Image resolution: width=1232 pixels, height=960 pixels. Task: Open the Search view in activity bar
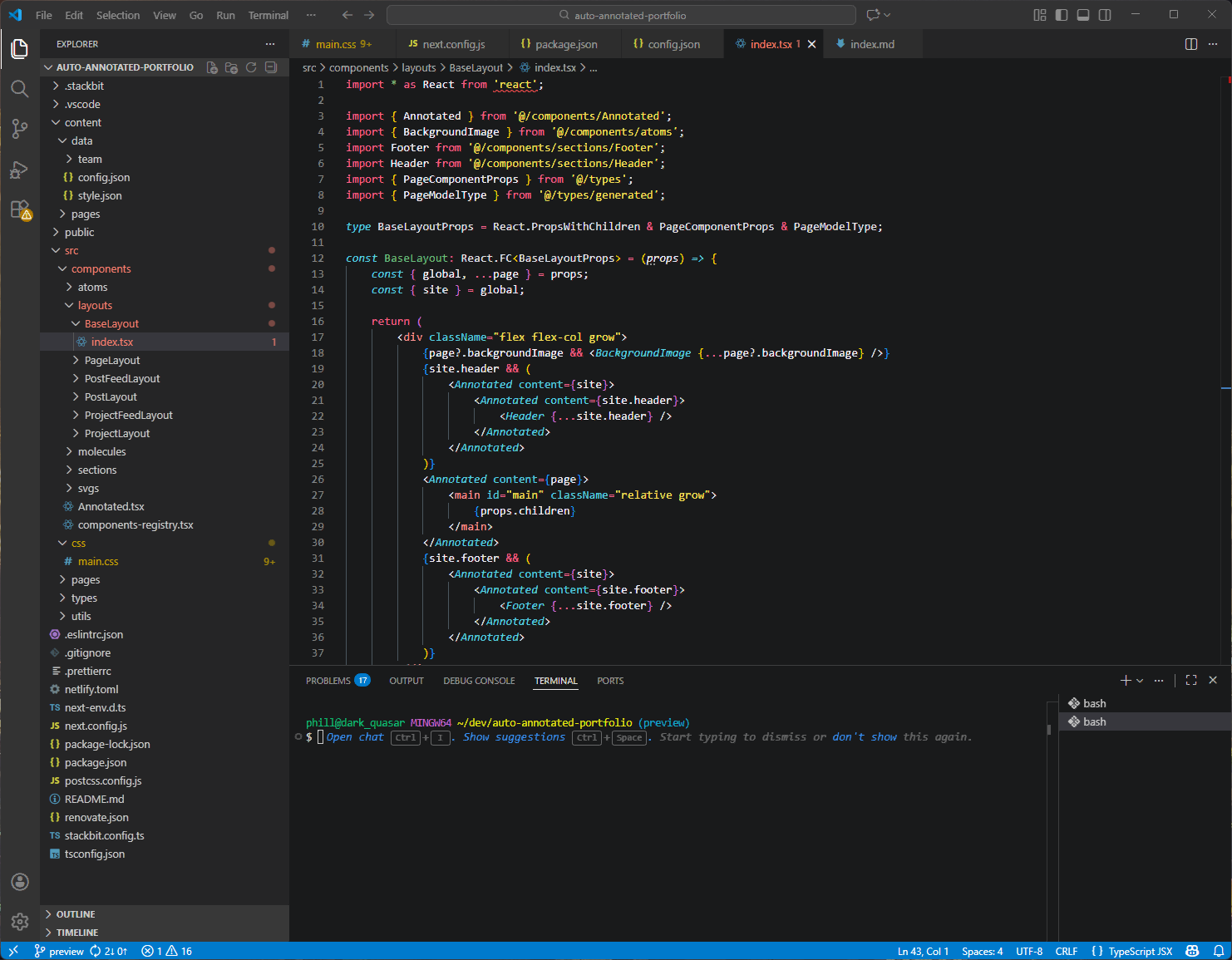(x=20, y=89)
